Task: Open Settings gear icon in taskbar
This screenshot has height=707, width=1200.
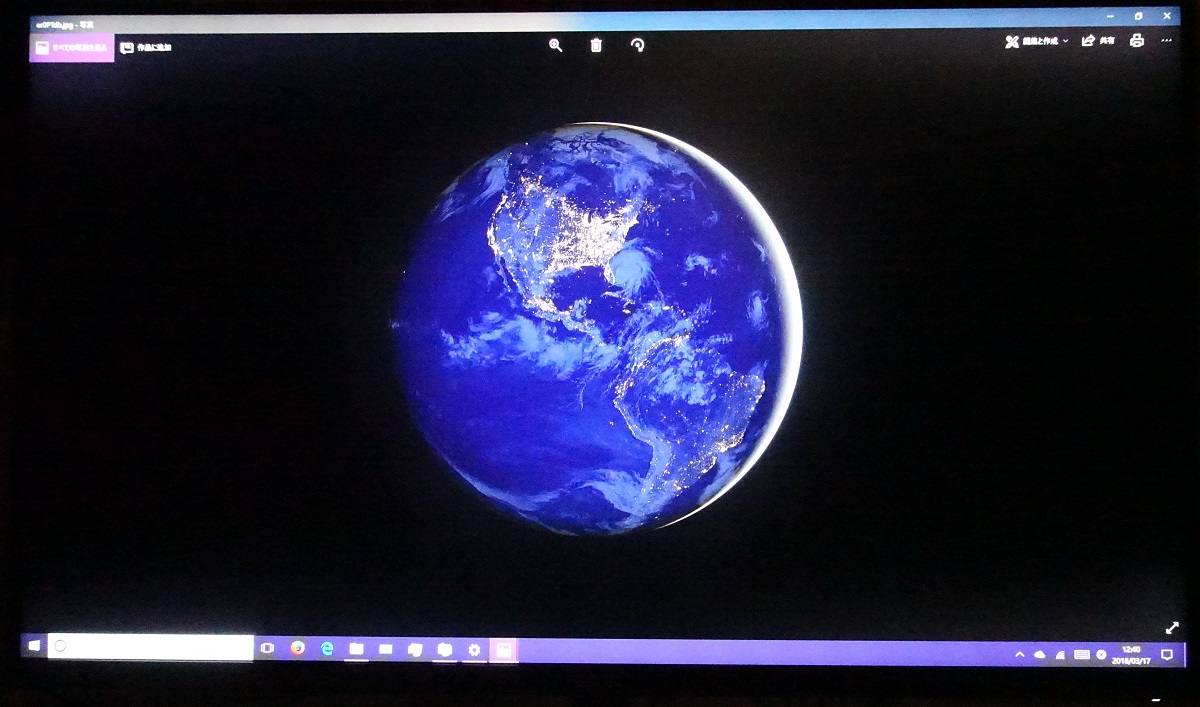Action: 474,650
